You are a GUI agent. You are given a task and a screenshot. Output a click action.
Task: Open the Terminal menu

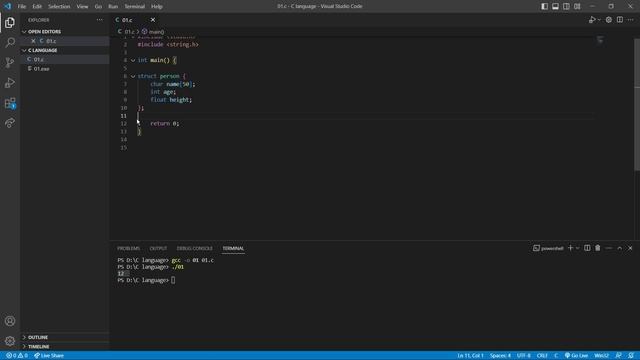click(135, 6)
